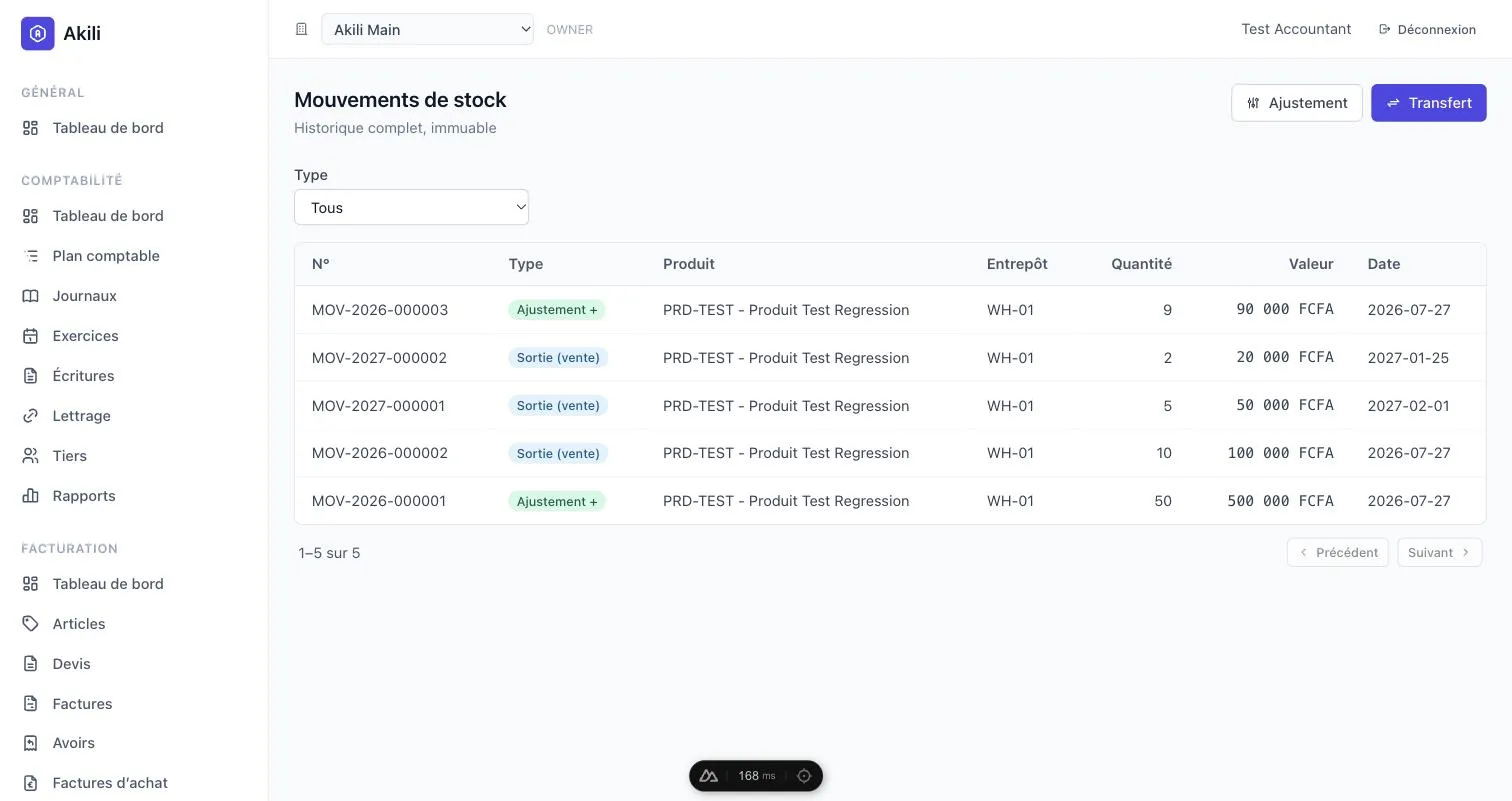Click the Nuxt devtools logo icon
The width and height of the screenshot is (1512, 801).
(x=709, y=776)
